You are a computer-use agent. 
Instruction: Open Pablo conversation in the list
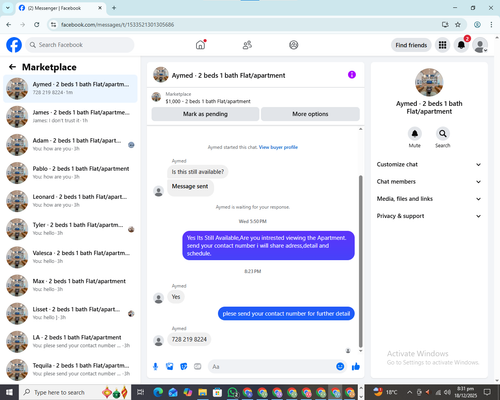(70, 173)
